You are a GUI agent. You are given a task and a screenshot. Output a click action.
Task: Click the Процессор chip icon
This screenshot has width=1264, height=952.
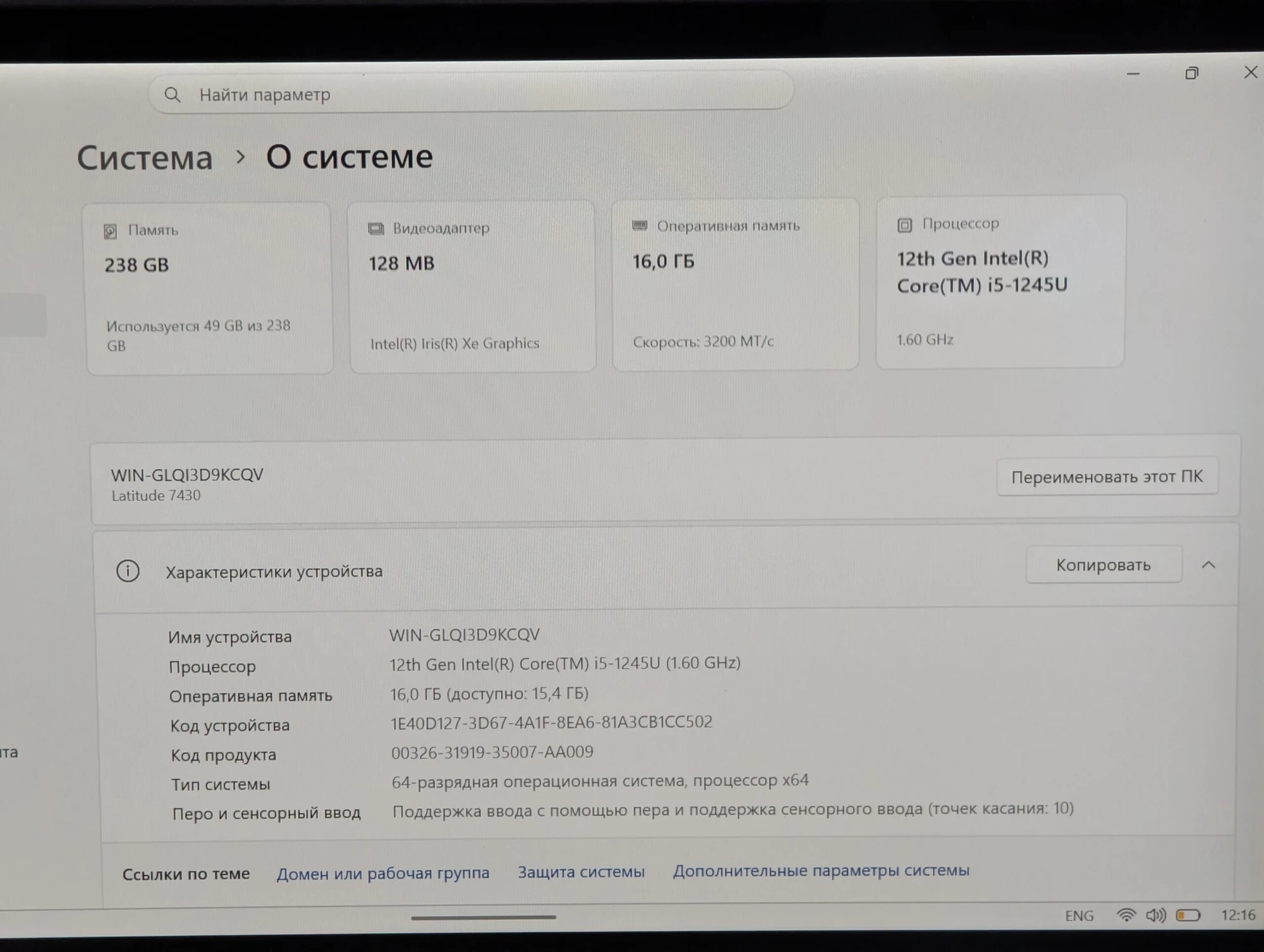[x=904, y=225]
